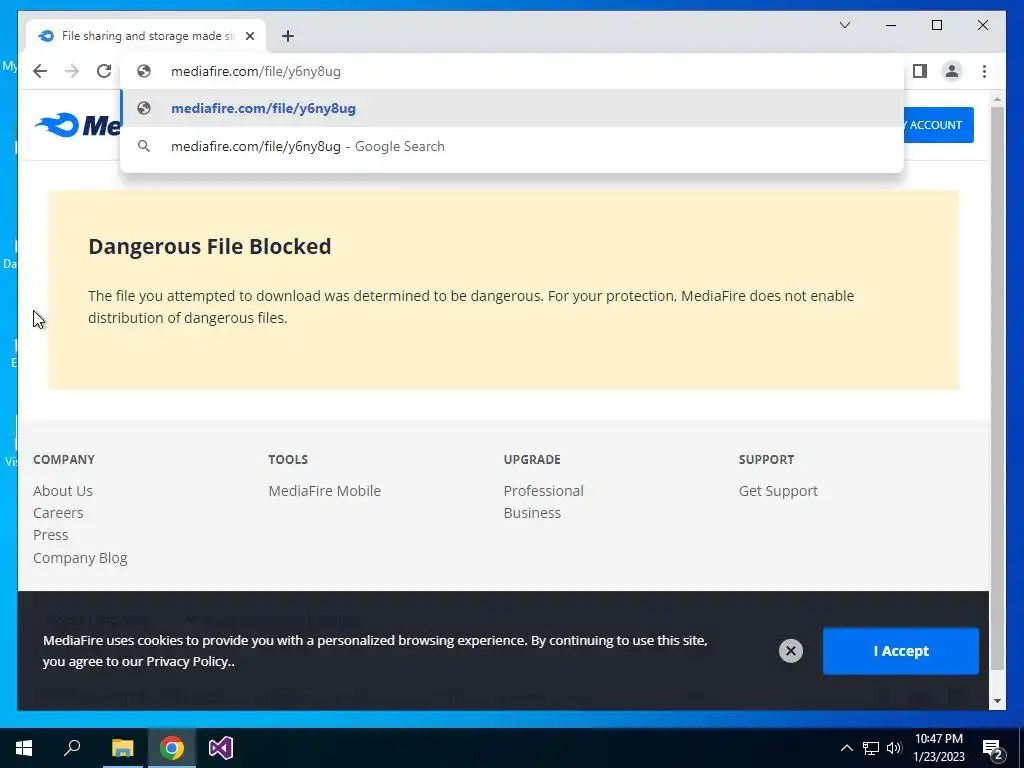The height and width of the screenshot is (768, 1024).
Task: Open the MediaFire Mobile link
Action: click(x=325, y=490)
